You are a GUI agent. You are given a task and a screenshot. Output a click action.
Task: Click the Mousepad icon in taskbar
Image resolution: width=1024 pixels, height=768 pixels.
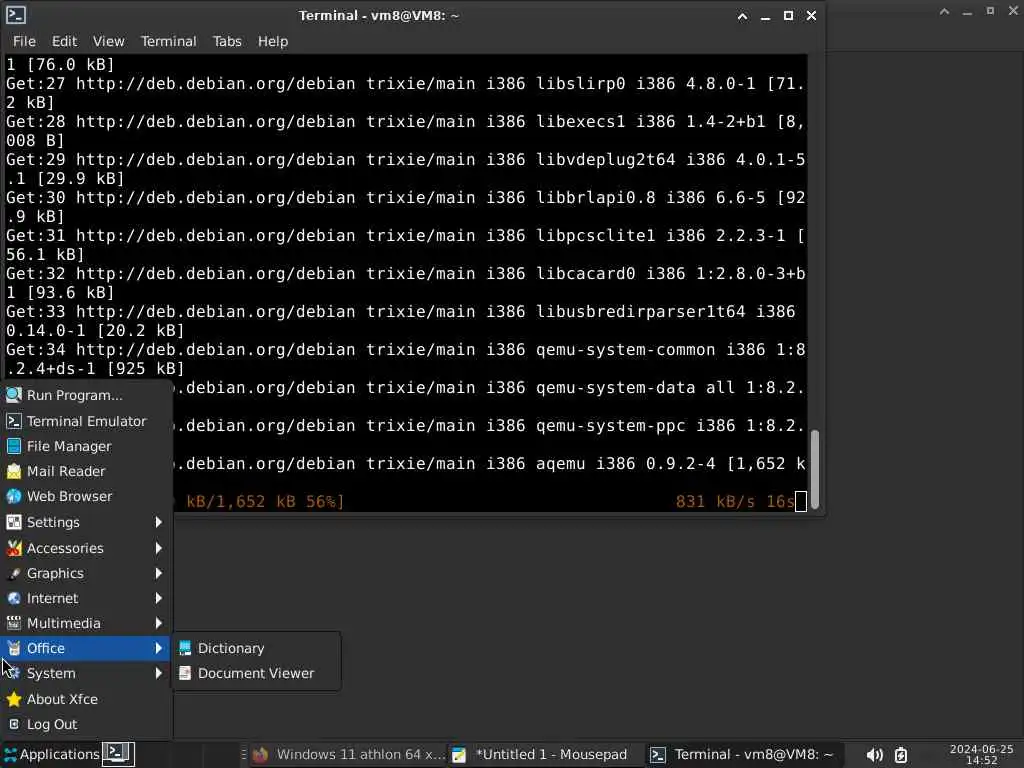point(459,755)
